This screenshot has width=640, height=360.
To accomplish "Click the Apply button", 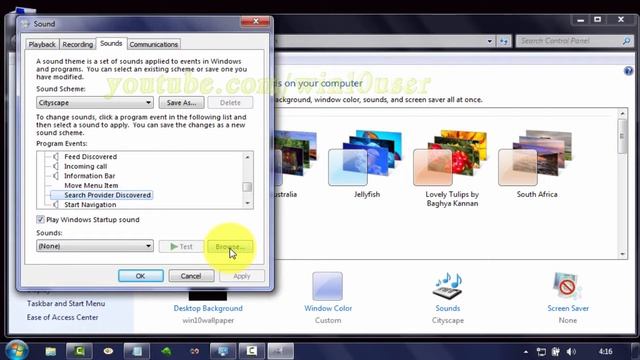I will [242, 276].
